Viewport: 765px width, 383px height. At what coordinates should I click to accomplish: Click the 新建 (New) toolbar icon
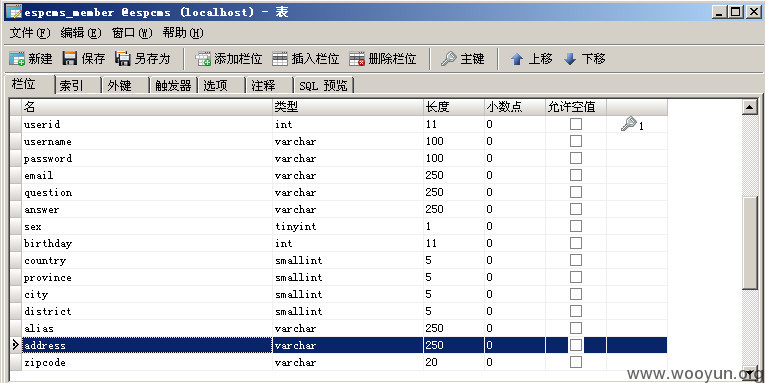click(x=17, y=59)
